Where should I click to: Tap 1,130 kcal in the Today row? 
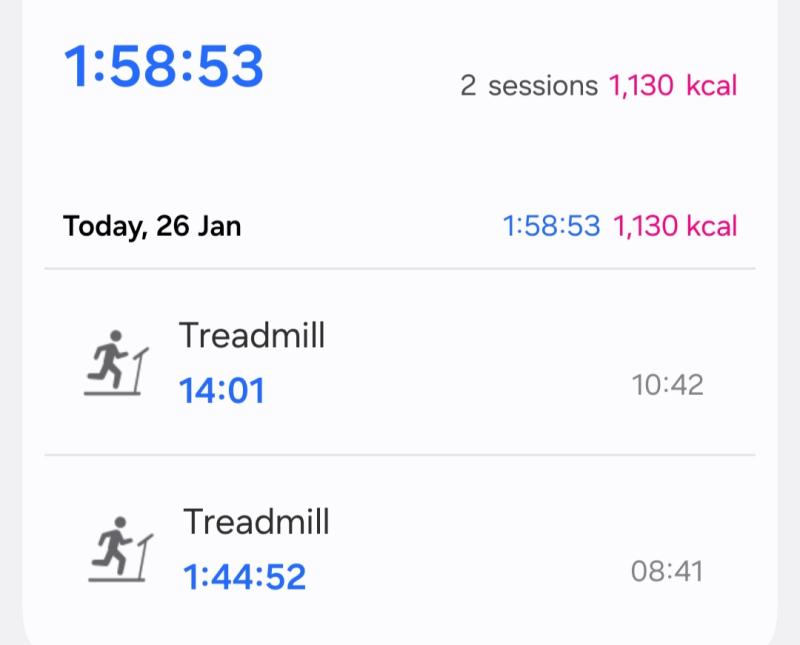click(x=675, y=226)
